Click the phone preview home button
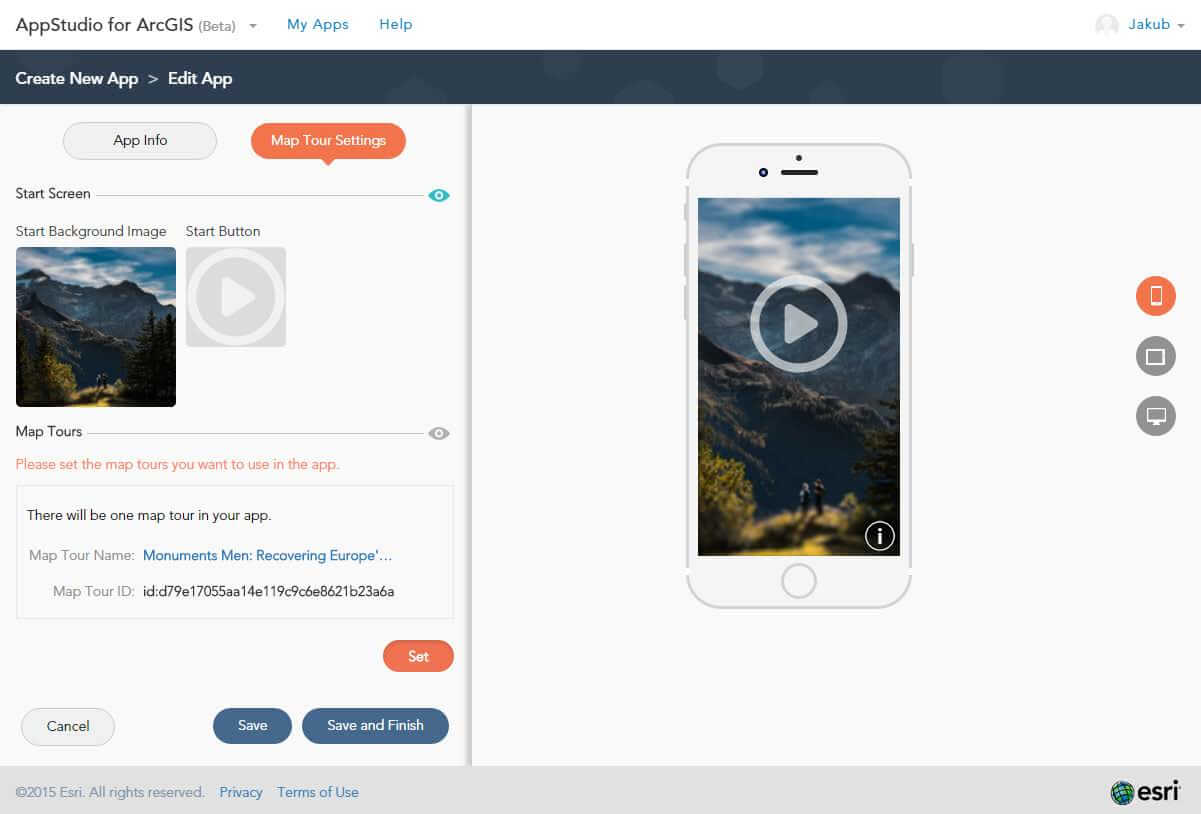This screenshot has width=1201, height=814. pyautogui.click(x=799, y=581)
